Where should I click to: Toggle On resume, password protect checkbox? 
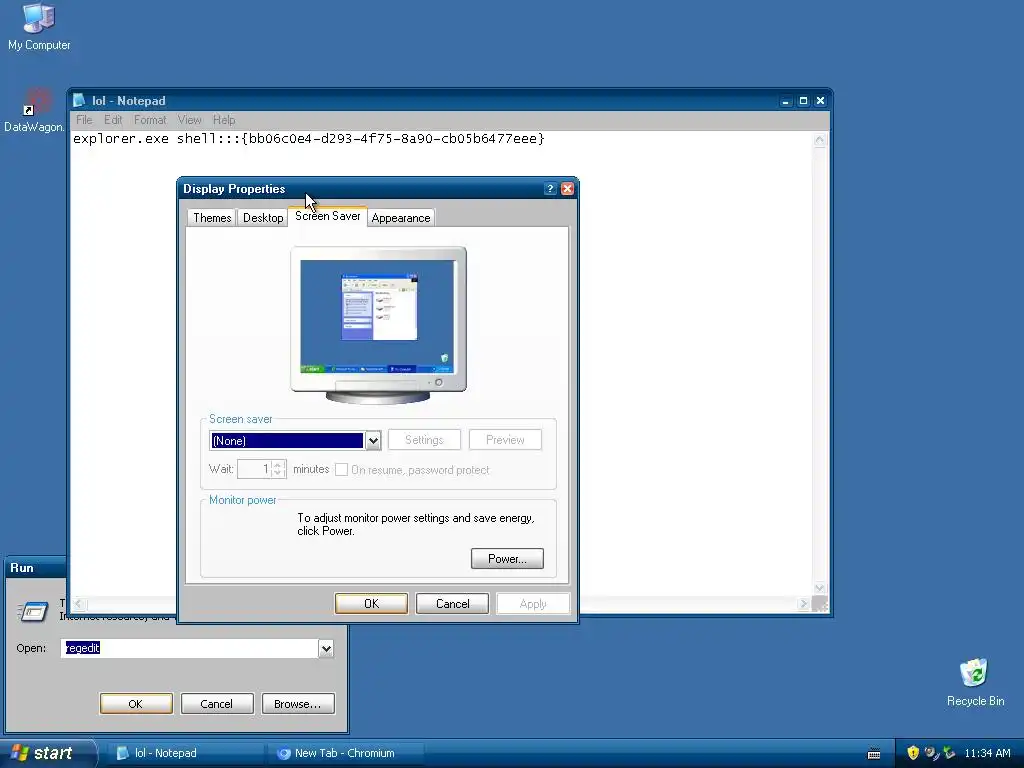(341, 470)
